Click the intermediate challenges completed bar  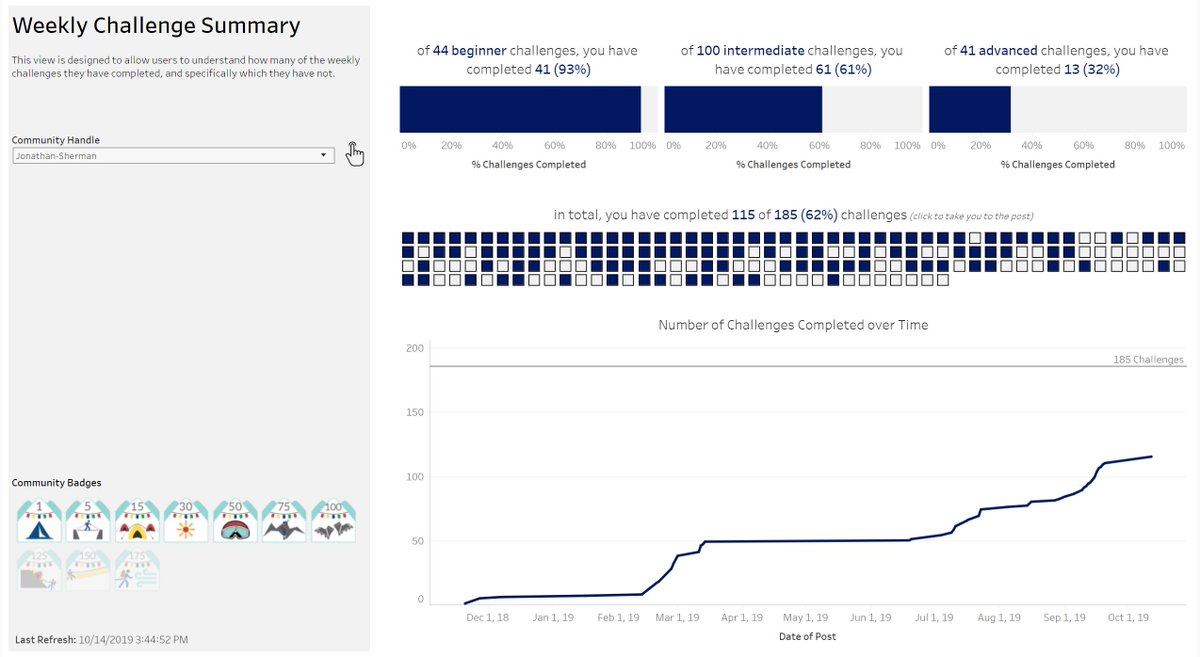pos(743,109)
